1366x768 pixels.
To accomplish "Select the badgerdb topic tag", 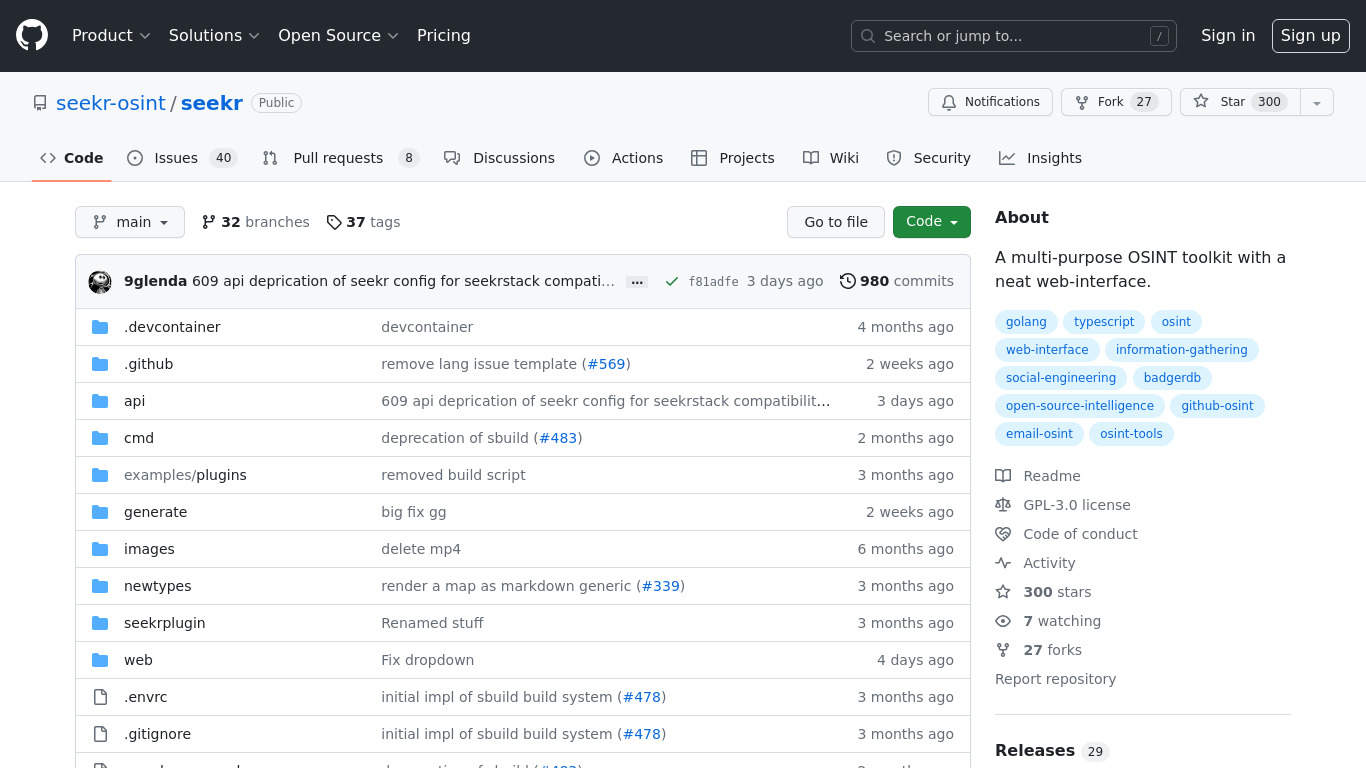I will (1172, 378).
